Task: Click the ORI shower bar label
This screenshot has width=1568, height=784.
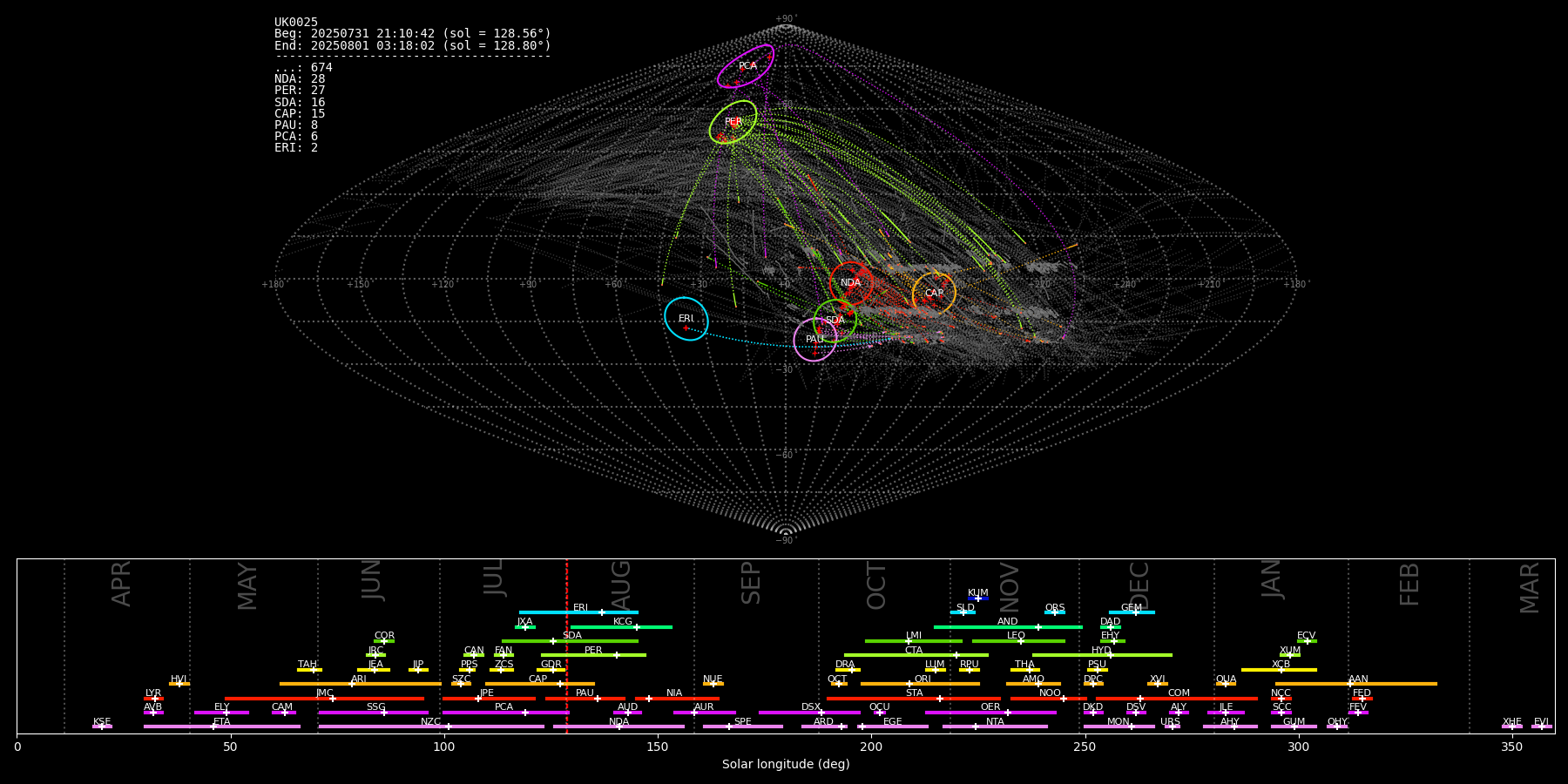Action: pos(923,679)
